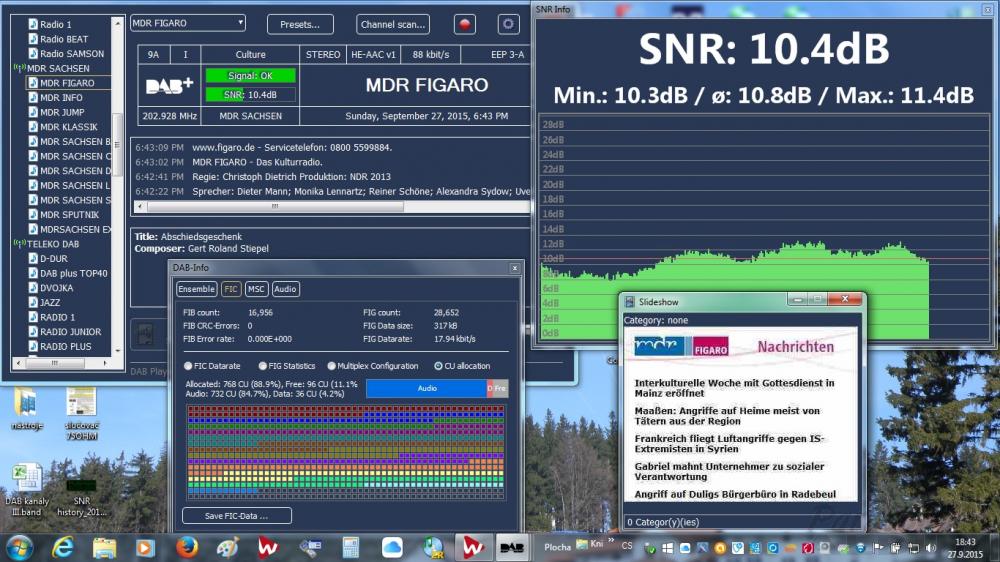Click the Save FIC-Data ... button
Viewport: 1000px width, 562px height.
[238, 516]
